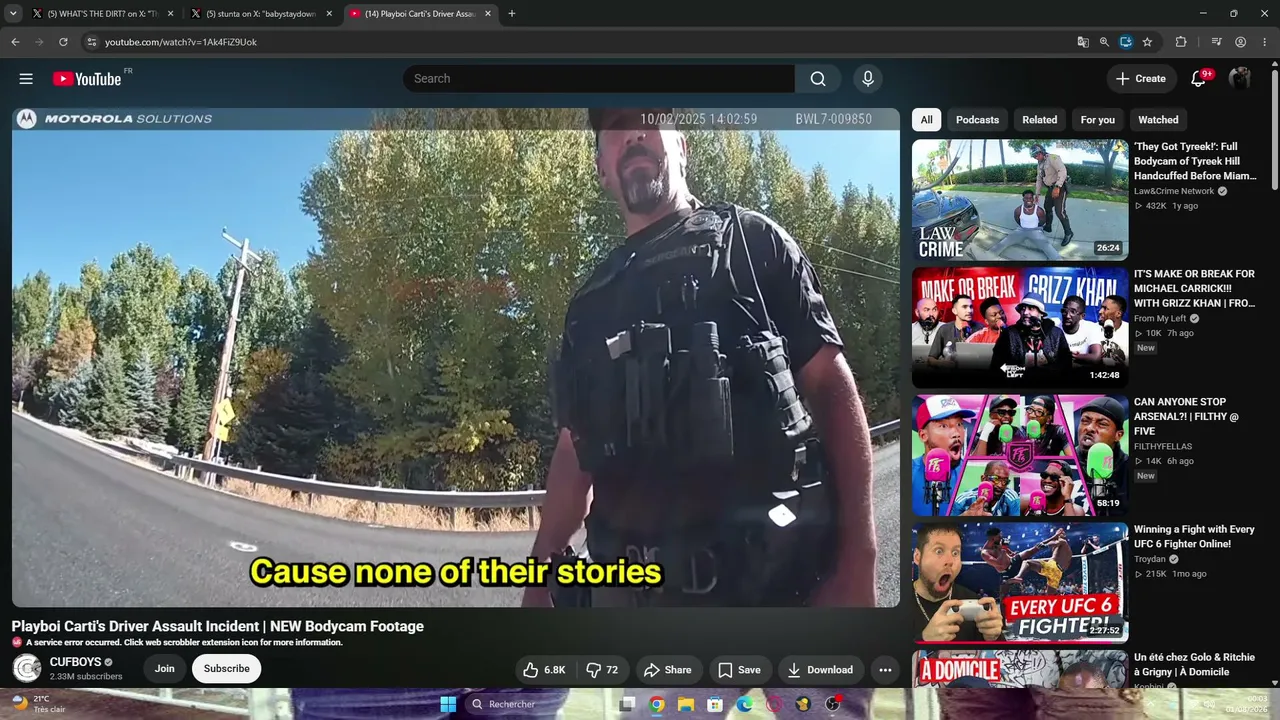1280x720 pixels.
Task: Save the video to a playlist
Action: point(739,670)
